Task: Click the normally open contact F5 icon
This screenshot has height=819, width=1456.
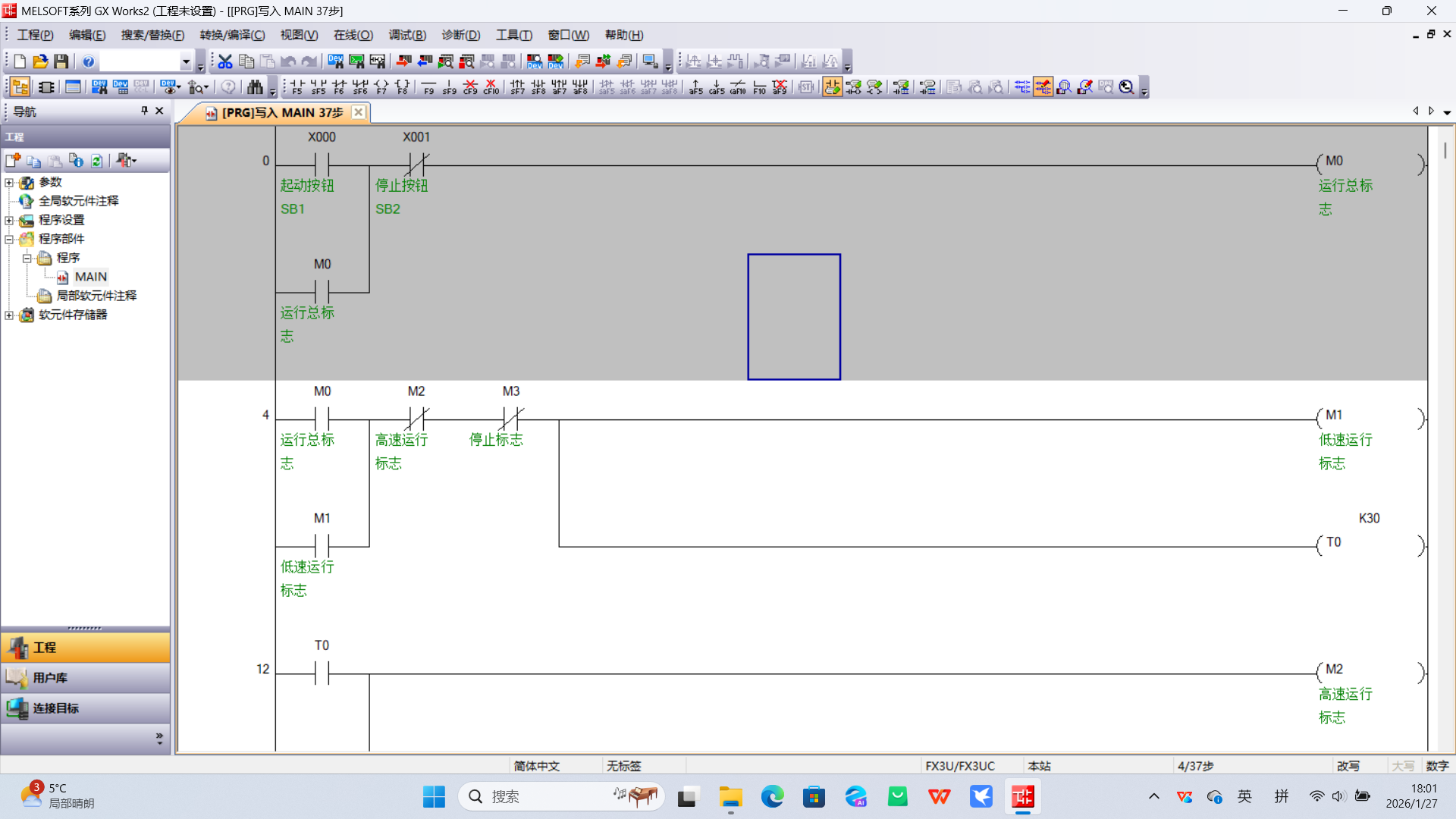Action: point(297,87)
